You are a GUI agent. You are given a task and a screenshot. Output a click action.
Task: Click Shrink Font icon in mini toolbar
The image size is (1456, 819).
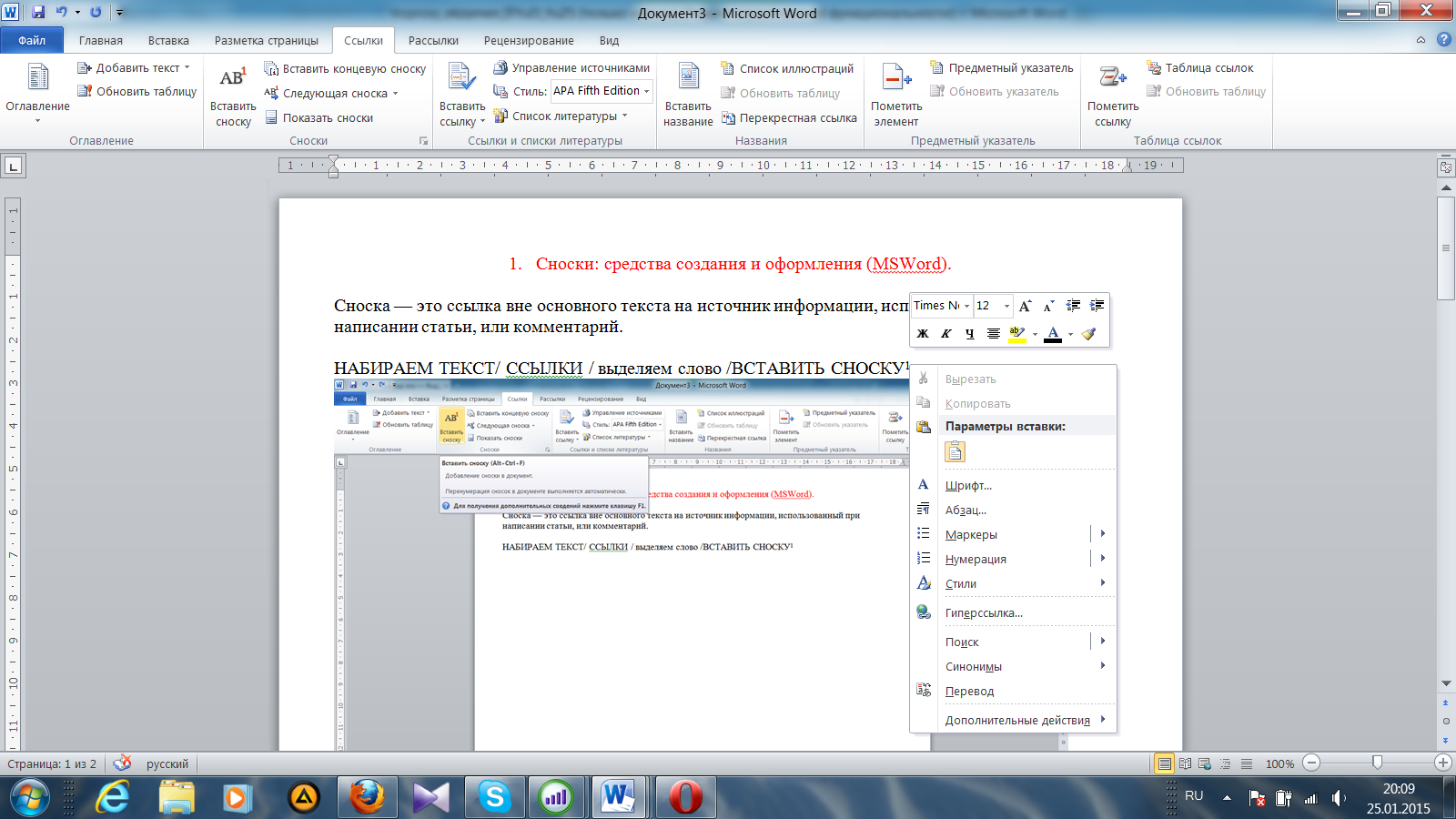pyautogui.click(x=1048, y=306)
